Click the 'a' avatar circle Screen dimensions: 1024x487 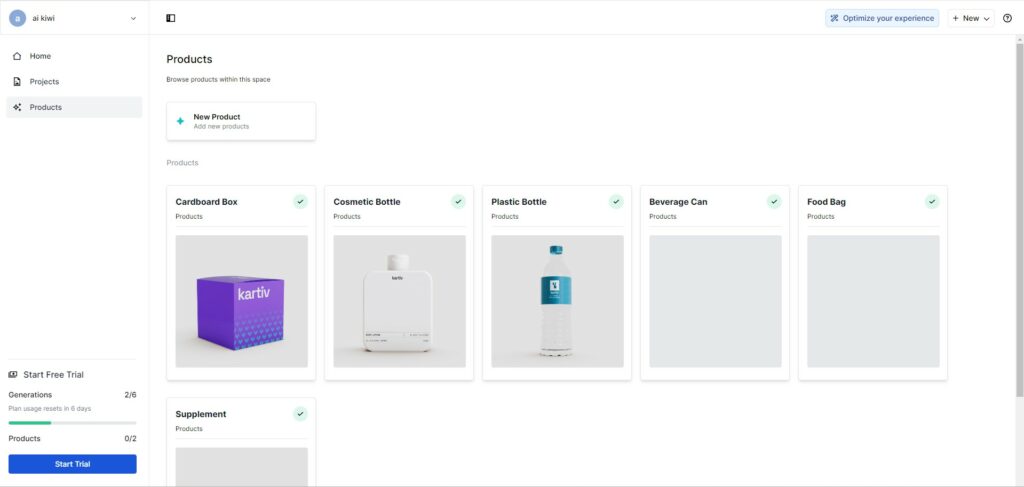click(x=17, y=18)
